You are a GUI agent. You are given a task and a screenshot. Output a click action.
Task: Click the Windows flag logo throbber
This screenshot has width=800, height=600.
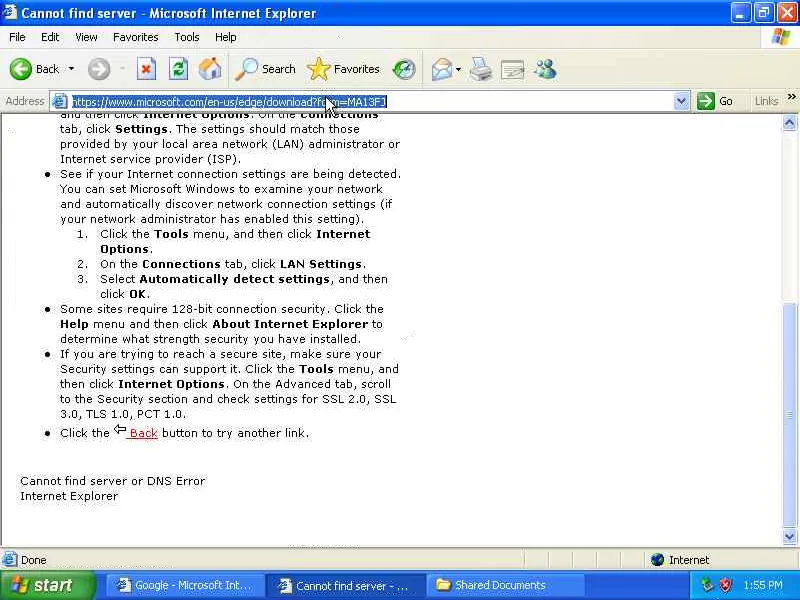(781, 37)
